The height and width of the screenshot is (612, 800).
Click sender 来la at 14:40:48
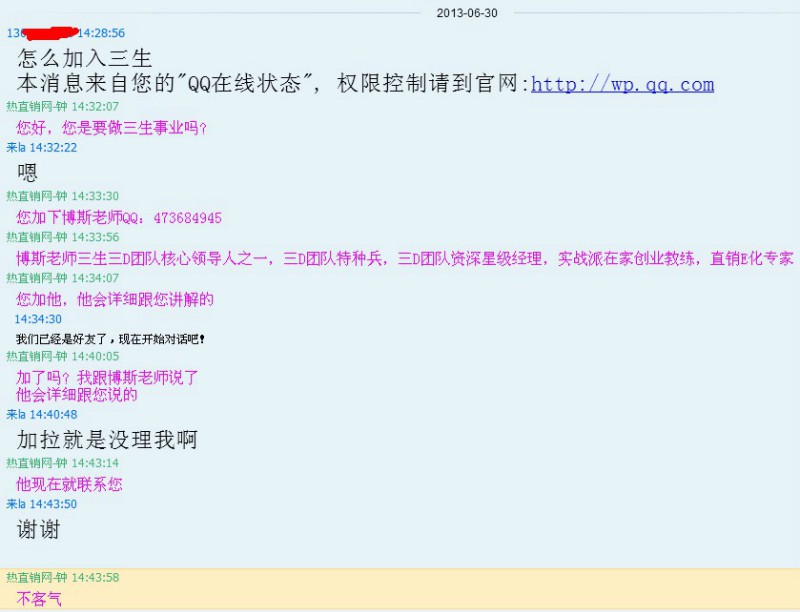pyautogui.click(x=15, y=414)
